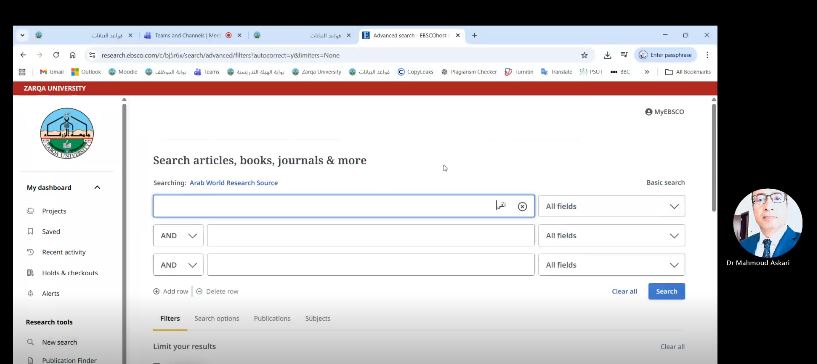Click Delete row below search fields

pos(217,291)
